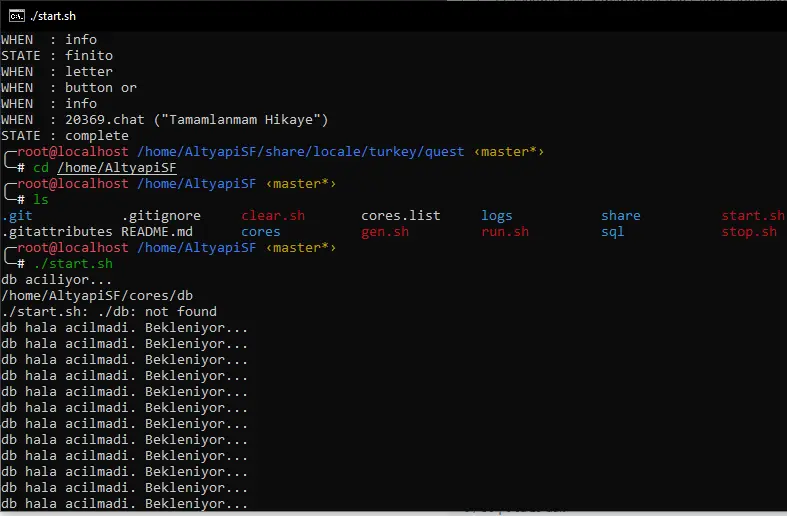Image resolution: width=787 pixels, height=516 pixels.
Task: Click the 'WHEN : letter' line
Action: (57, 72)
